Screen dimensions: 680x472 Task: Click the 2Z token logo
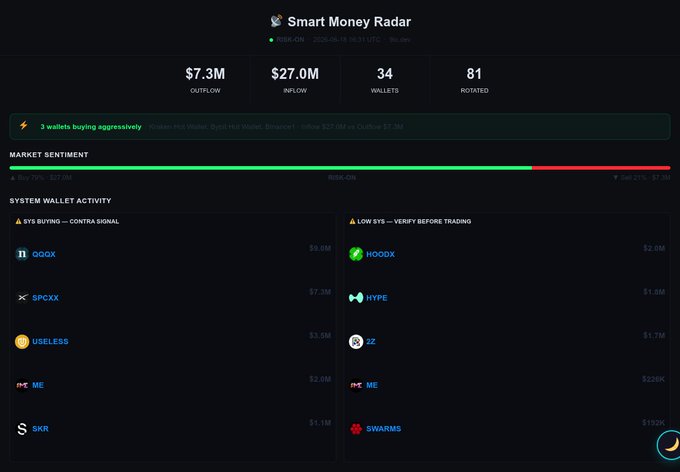coord(356,341)
